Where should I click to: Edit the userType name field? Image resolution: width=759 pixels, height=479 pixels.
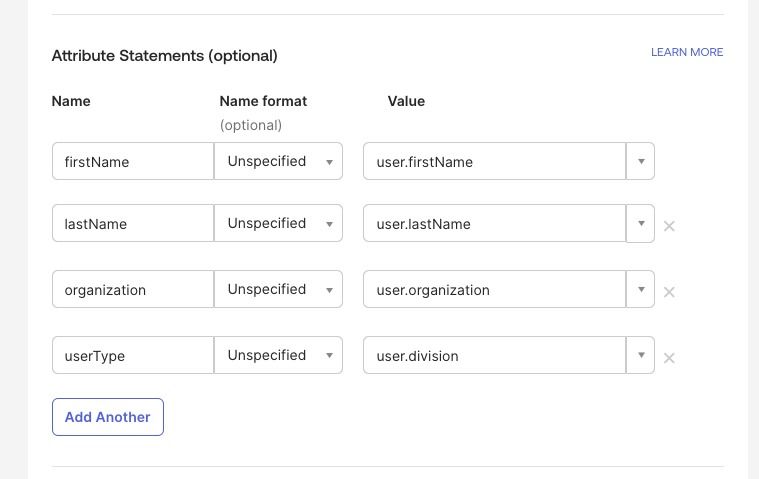pyautogui.click(x=132, y=355)
